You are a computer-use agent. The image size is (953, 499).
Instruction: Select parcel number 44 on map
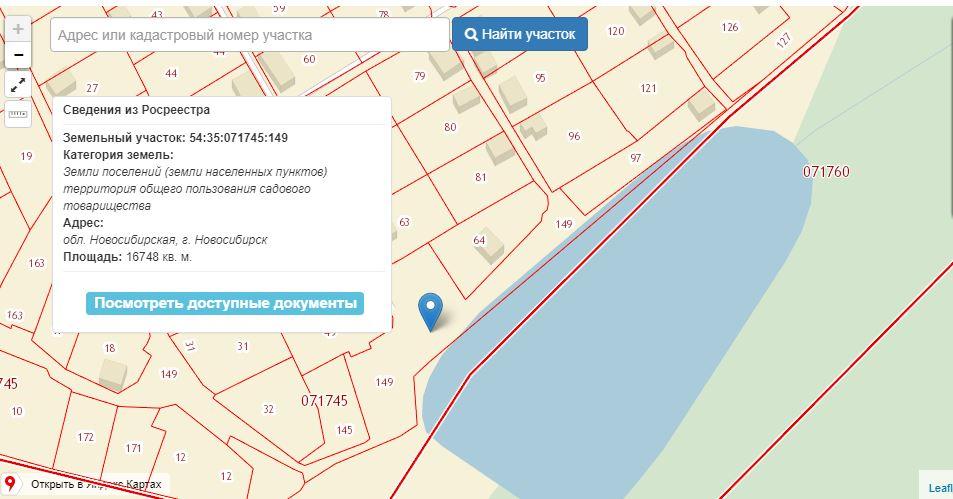pyautogui.click(x=171, y=74)
